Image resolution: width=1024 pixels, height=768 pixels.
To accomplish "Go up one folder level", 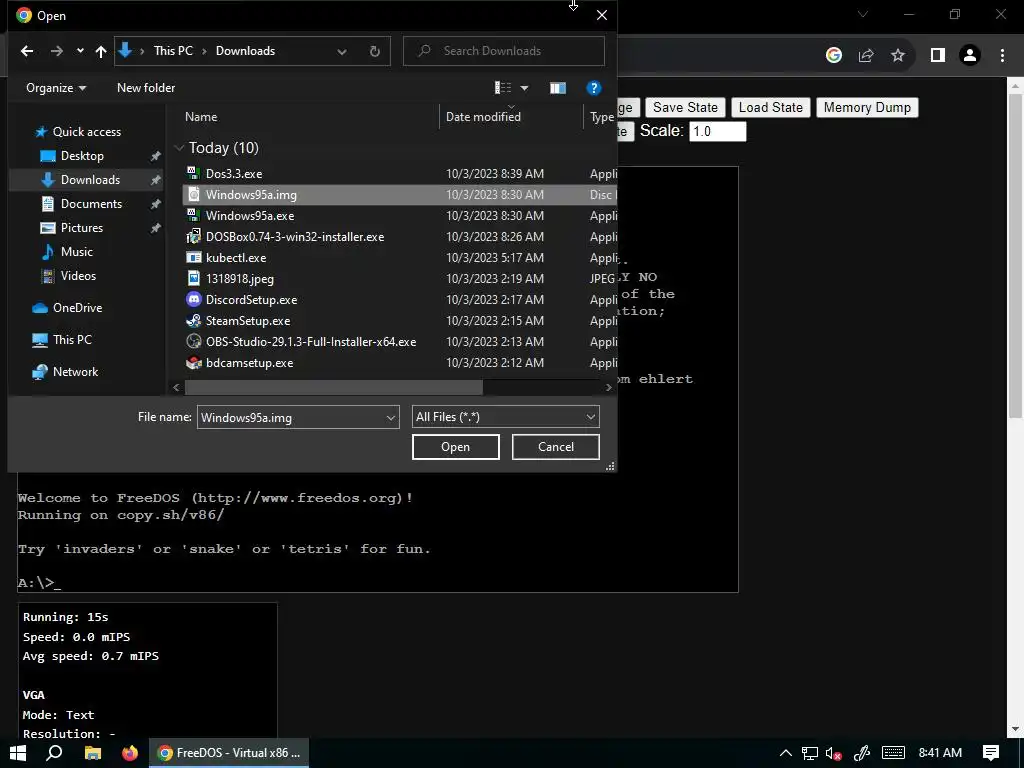I will tap(101, 51).
